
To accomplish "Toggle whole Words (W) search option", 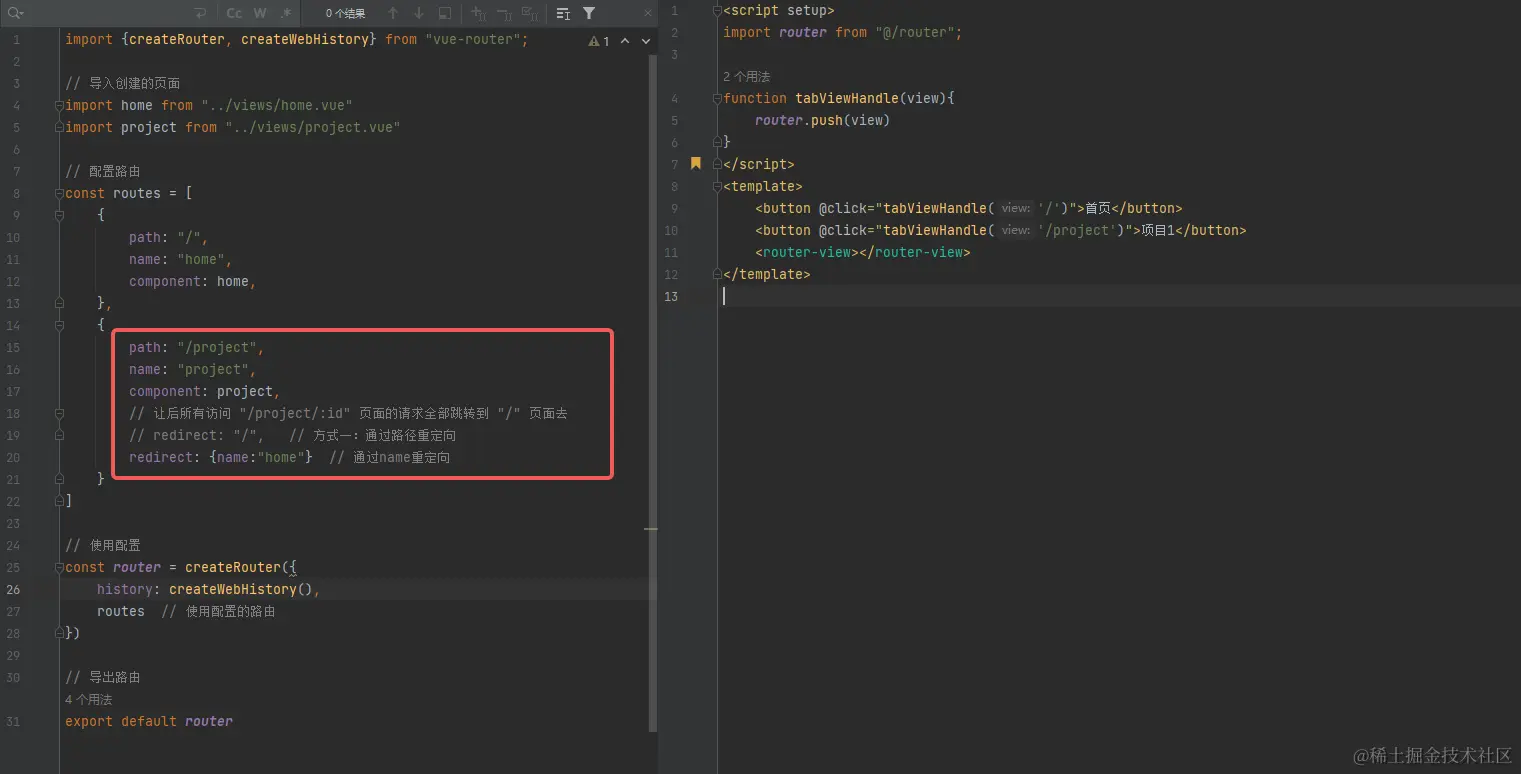I will click(260, 13).
